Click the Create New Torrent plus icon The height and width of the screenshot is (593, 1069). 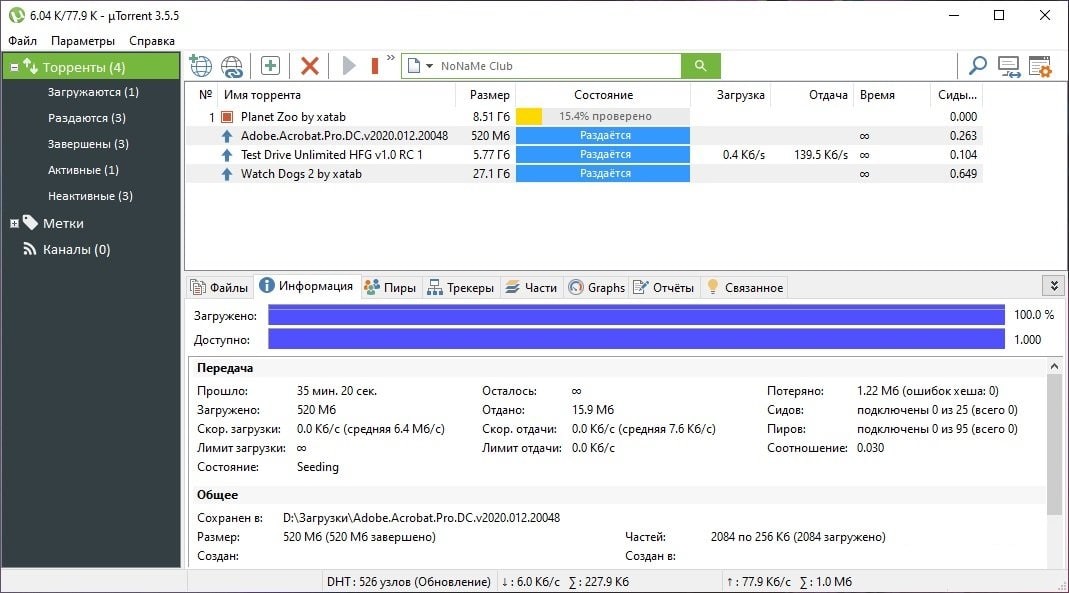pyautogui.click(x=270, y=66)
